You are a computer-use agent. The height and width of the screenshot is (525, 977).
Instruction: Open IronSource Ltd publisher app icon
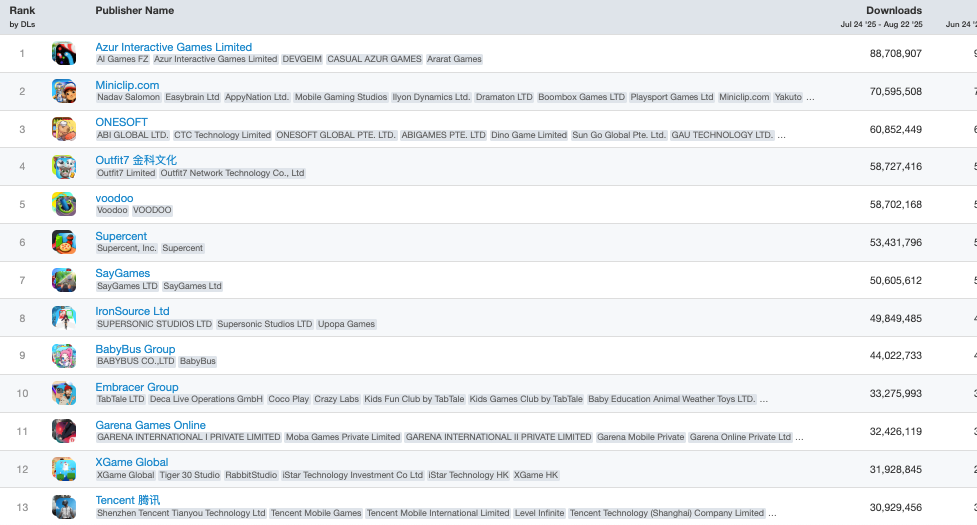64,318
